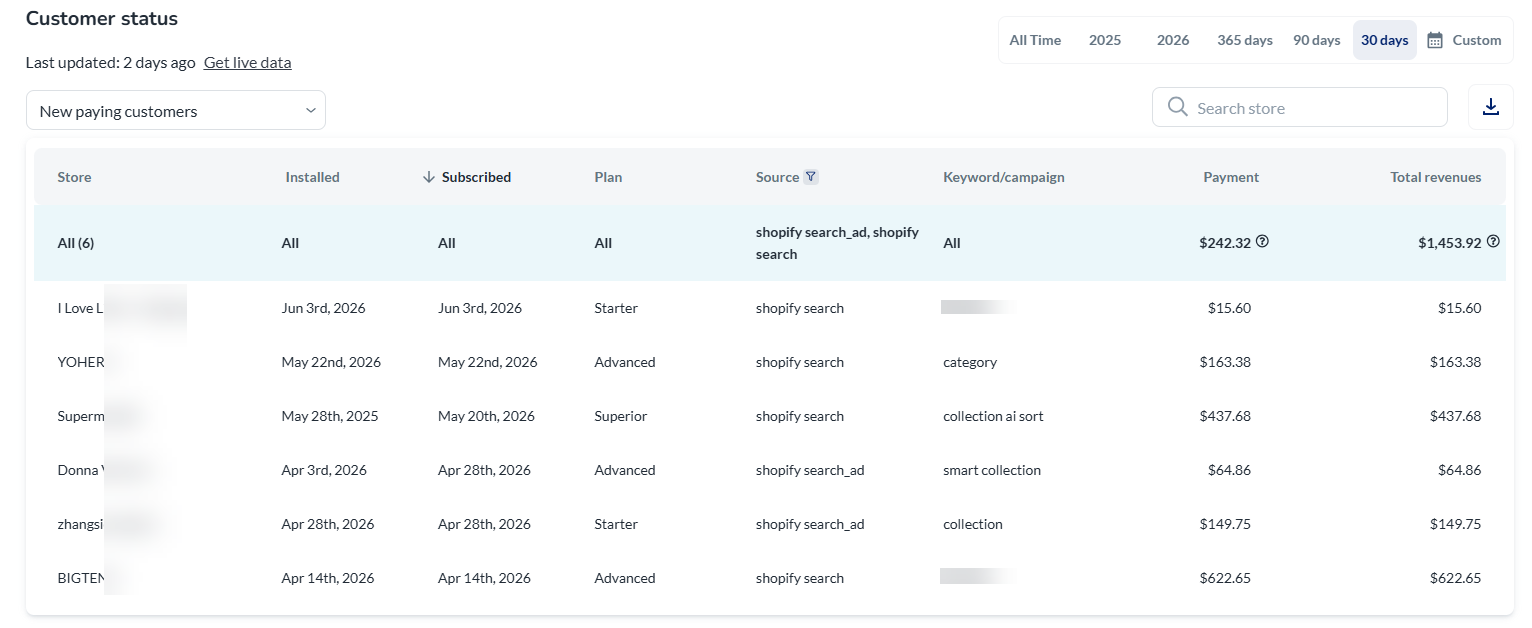Sort by Total revenues column header
Screen dimensions: 1532x628
pyautogui.click(x=1436, y=177)
